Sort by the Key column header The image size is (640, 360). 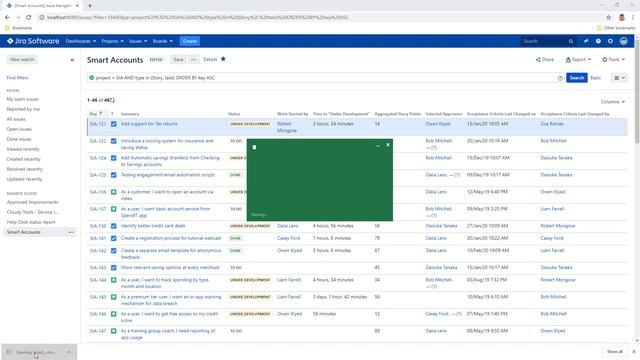tap(96, 114)
